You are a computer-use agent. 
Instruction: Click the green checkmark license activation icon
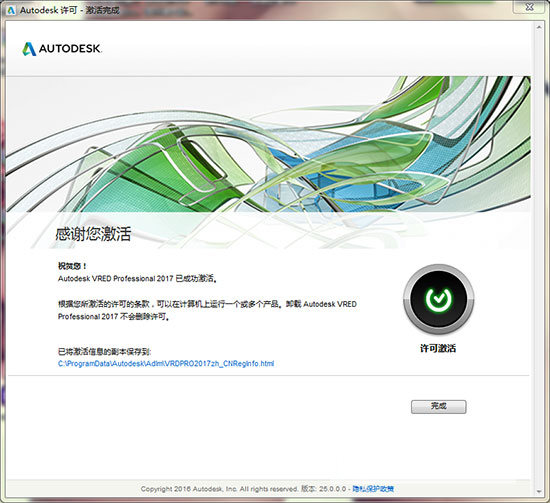(438, 299)
